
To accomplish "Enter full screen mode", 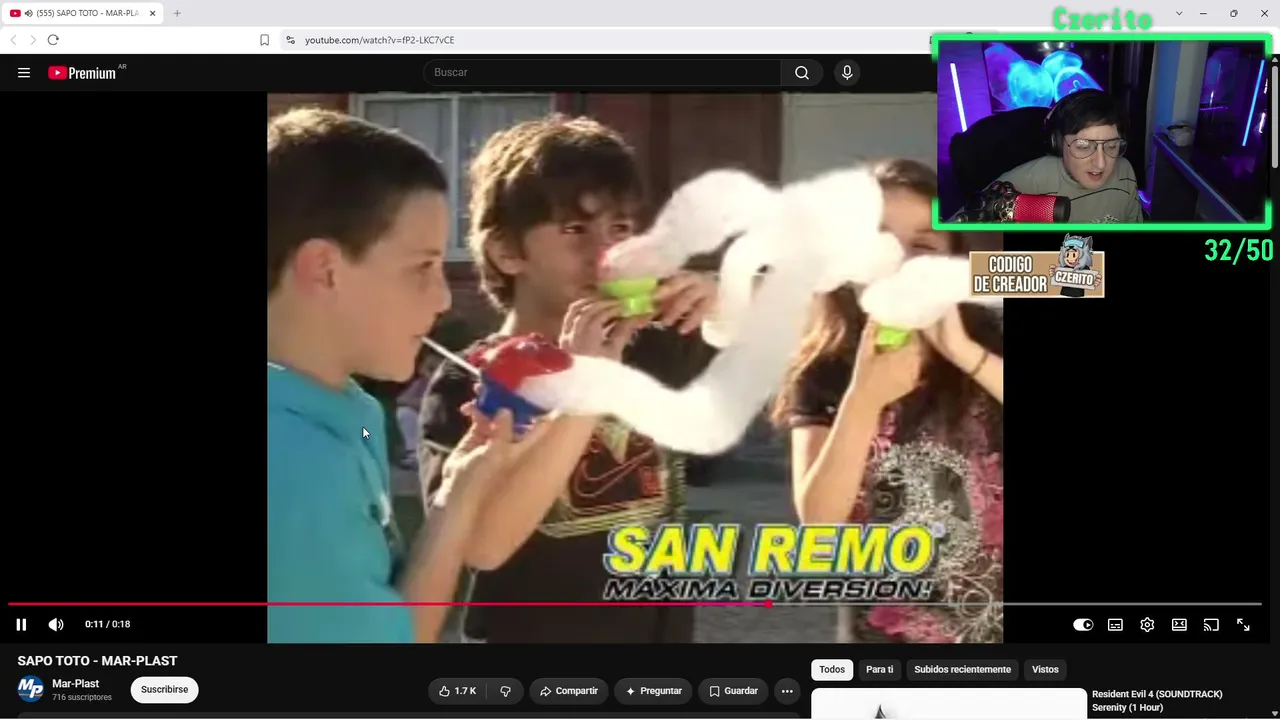I will [1243, 624].
